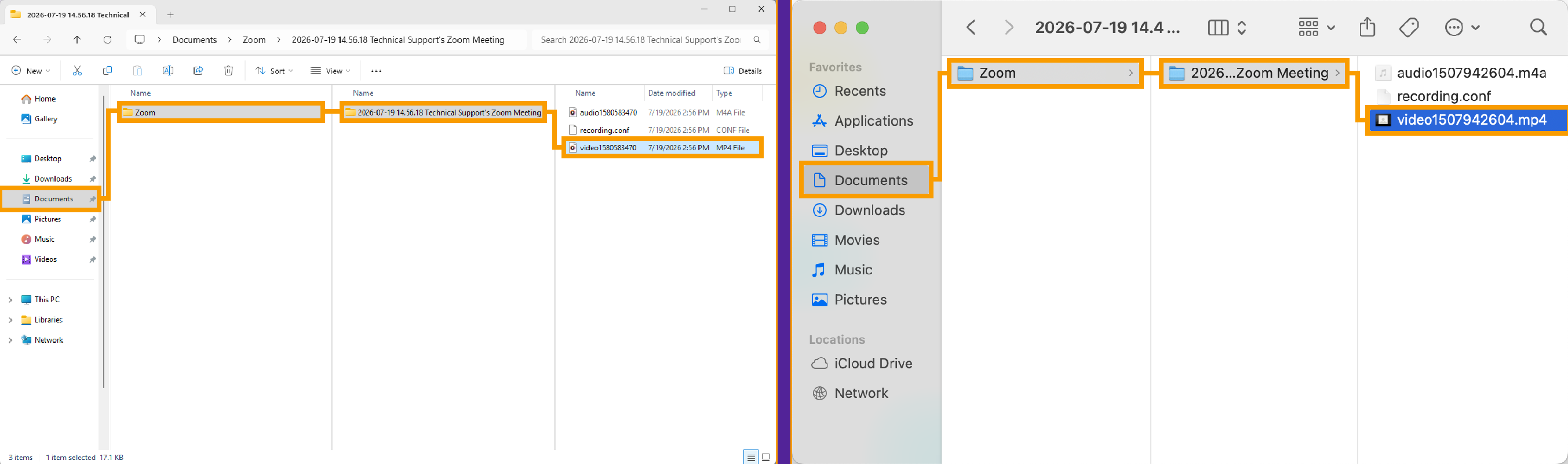Select the Technical Support's Zoom Meeting folder
This screenshot has width=1568, height=464.
pyautogui.click(x=443, y=113)
